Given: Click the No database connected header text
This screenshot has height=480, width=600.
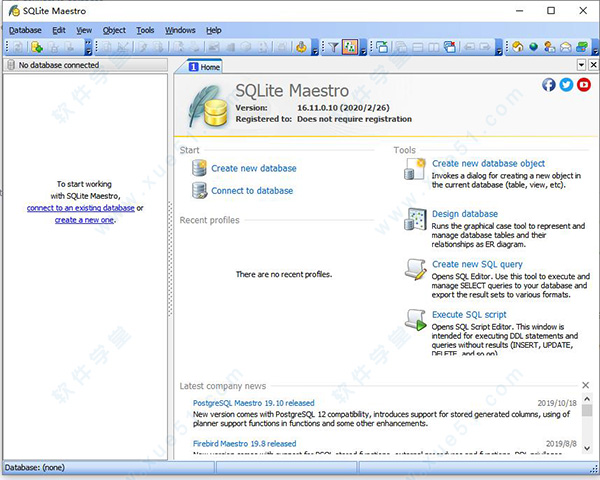Looking at the screenshot, I should tap(59, 65).
